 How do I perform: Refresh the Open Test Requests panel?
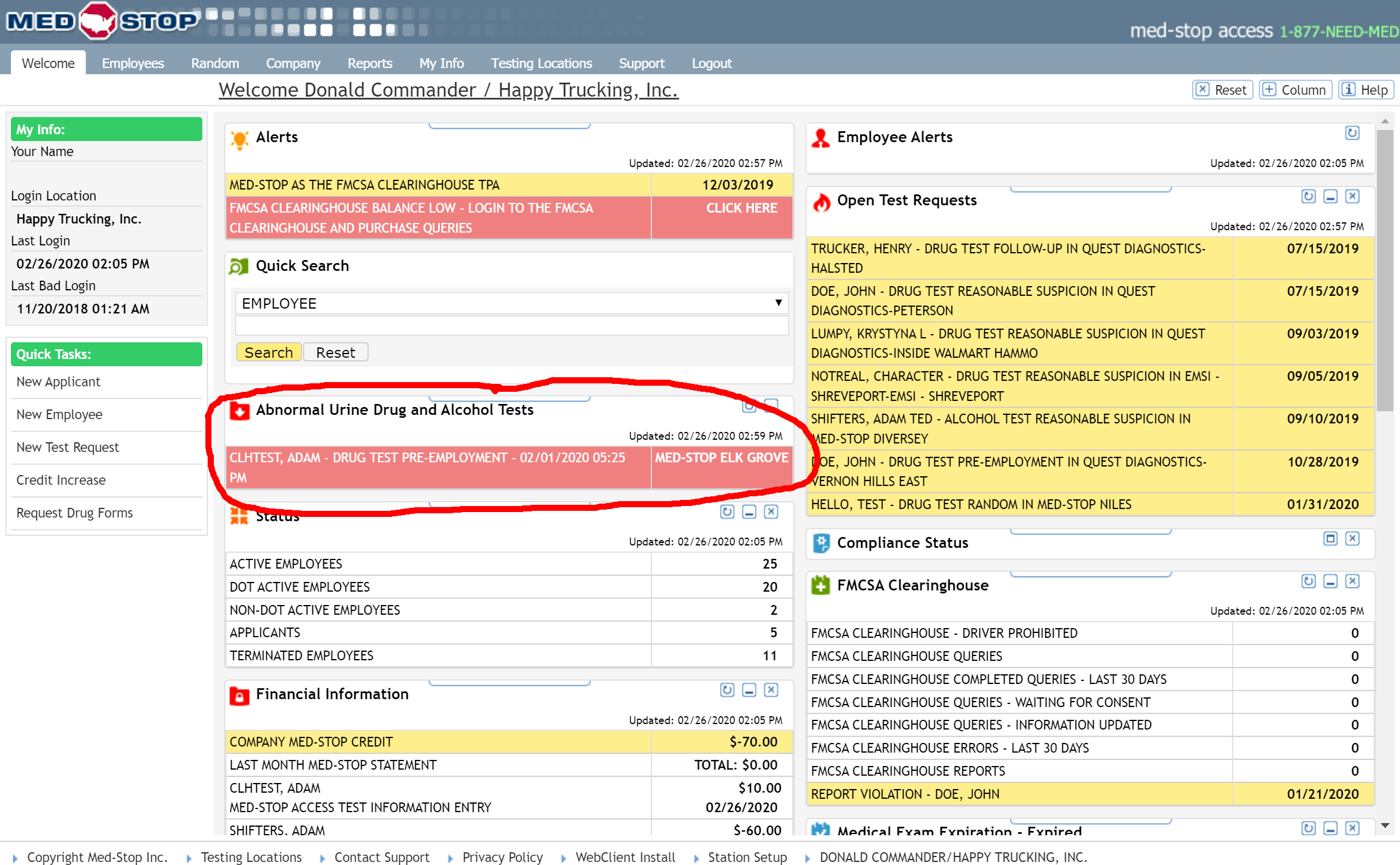tap(1308, 196)
